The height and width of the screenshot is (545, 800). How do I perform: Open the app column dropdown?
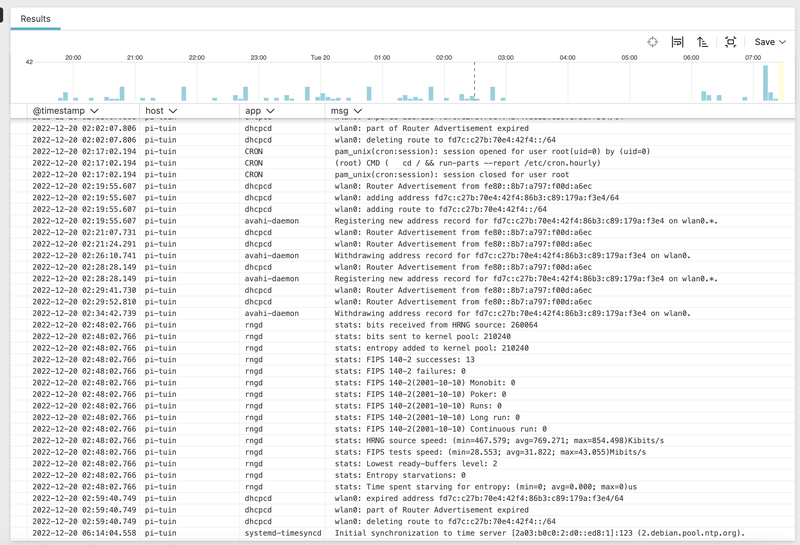pyautogui.click(x=270, y=111)
